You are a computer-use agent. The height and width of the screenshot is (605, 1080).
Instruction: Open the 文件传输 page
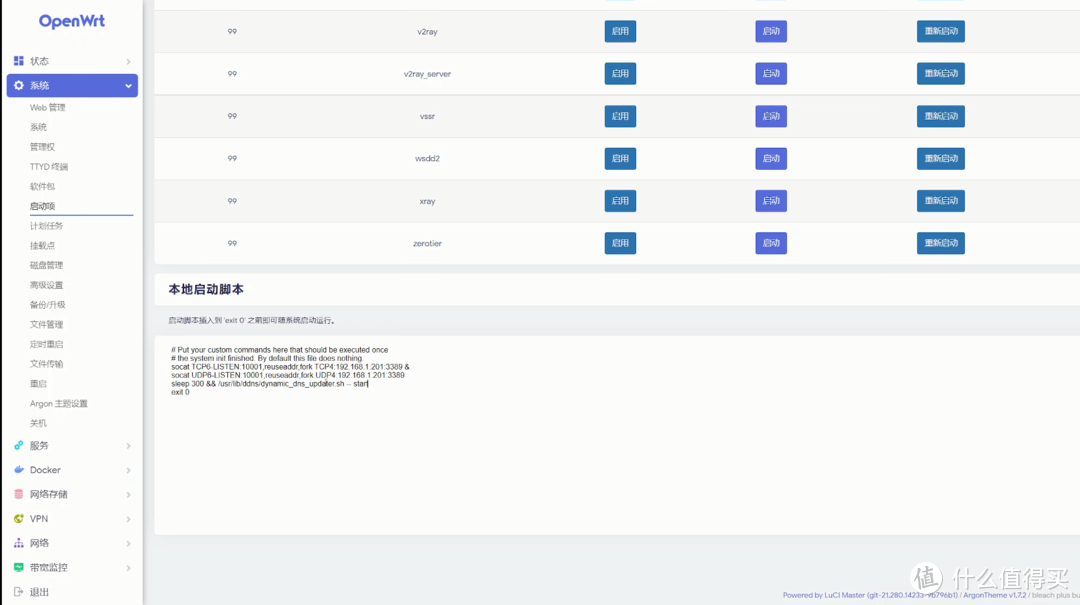click(x=46, y=364)
